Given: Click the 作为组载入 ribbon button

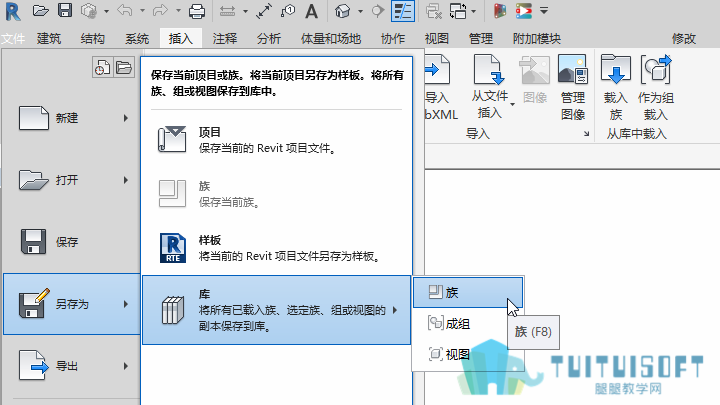Looking at the screenshot, I should (x=656, y=88).
